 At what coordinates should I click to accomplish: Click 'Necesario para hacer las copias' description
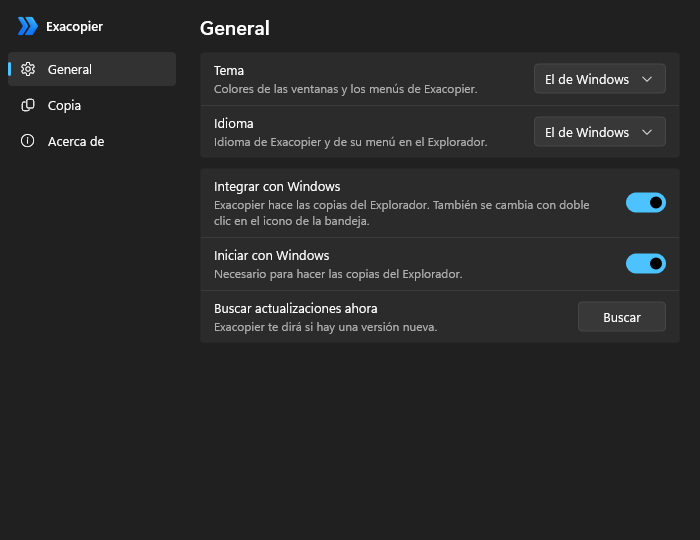338,274
